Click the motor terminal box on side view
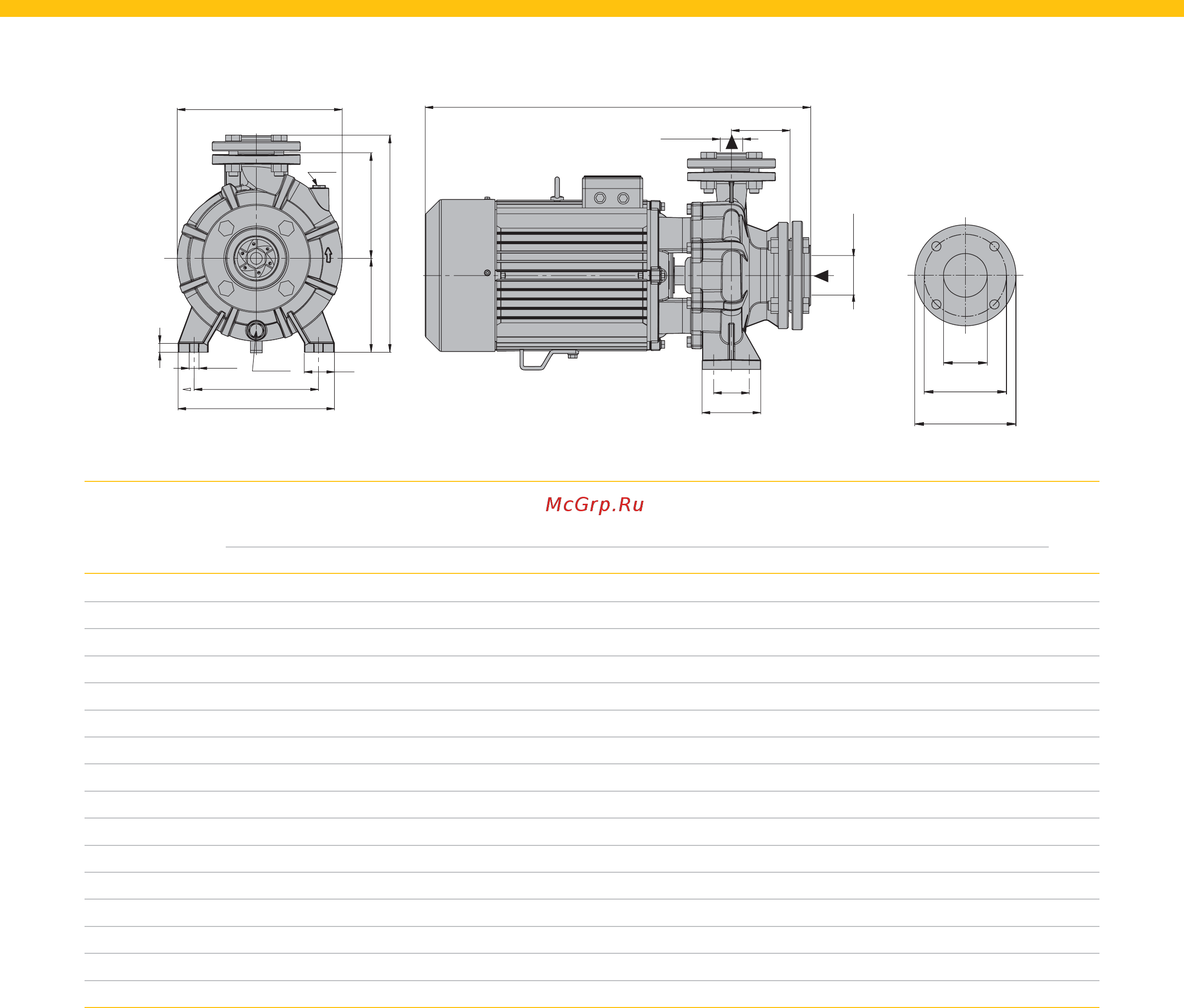1184x1008 pixels. (x=612, y=191)
